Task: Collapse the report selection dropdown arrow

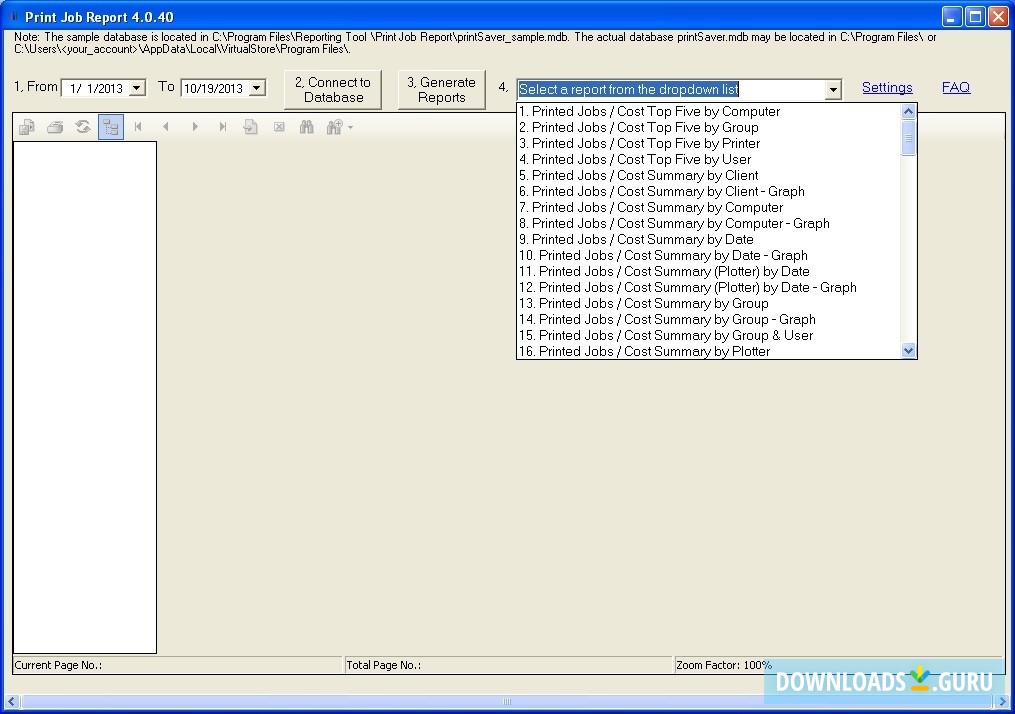Action: coord(834,89)
